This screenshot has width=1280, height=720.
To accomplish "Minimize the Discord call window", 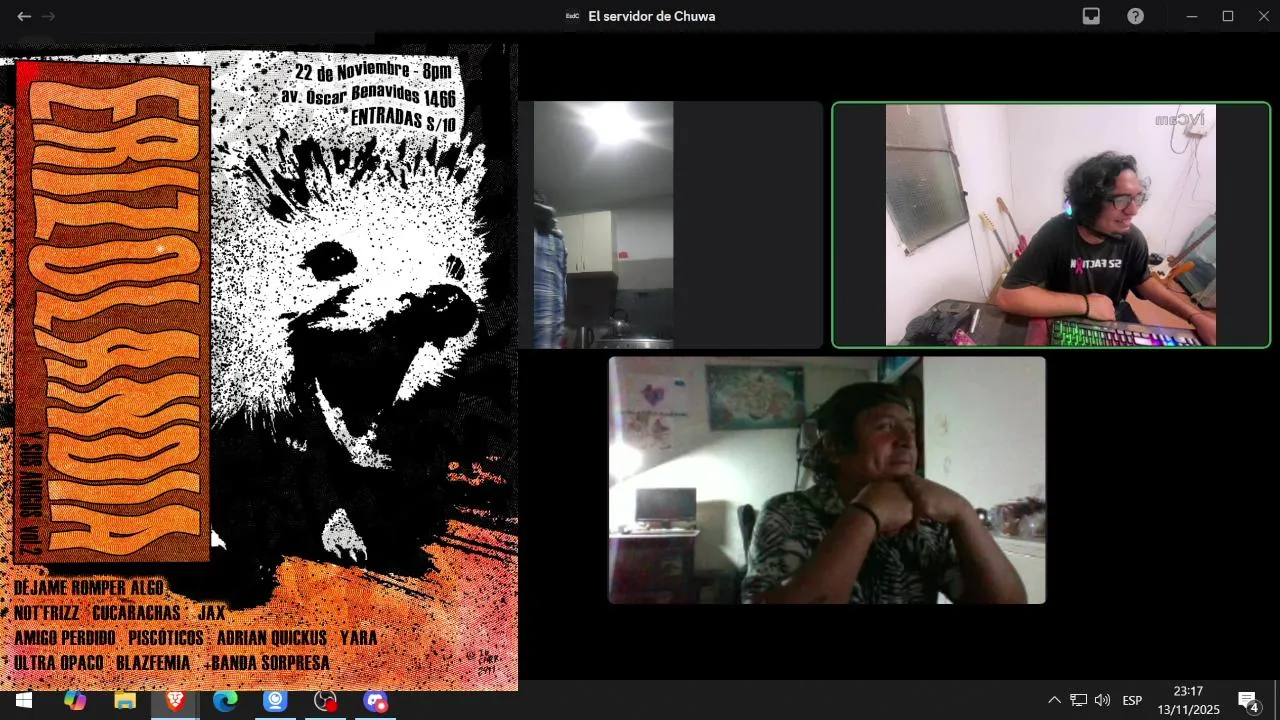I will coord(1192,16).
